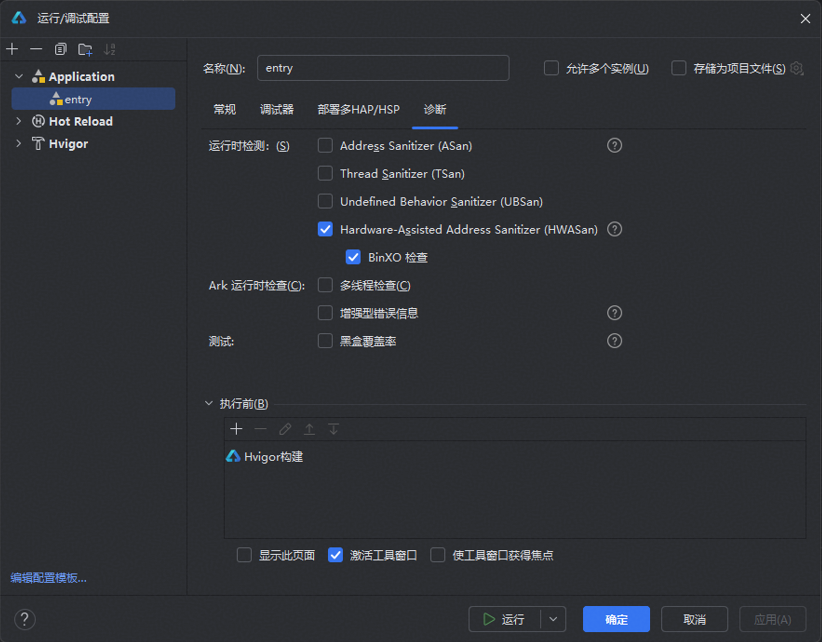822x642 pixels.
Task: Open the 编辑配置模板... link
Action: (x=49, y=578)
